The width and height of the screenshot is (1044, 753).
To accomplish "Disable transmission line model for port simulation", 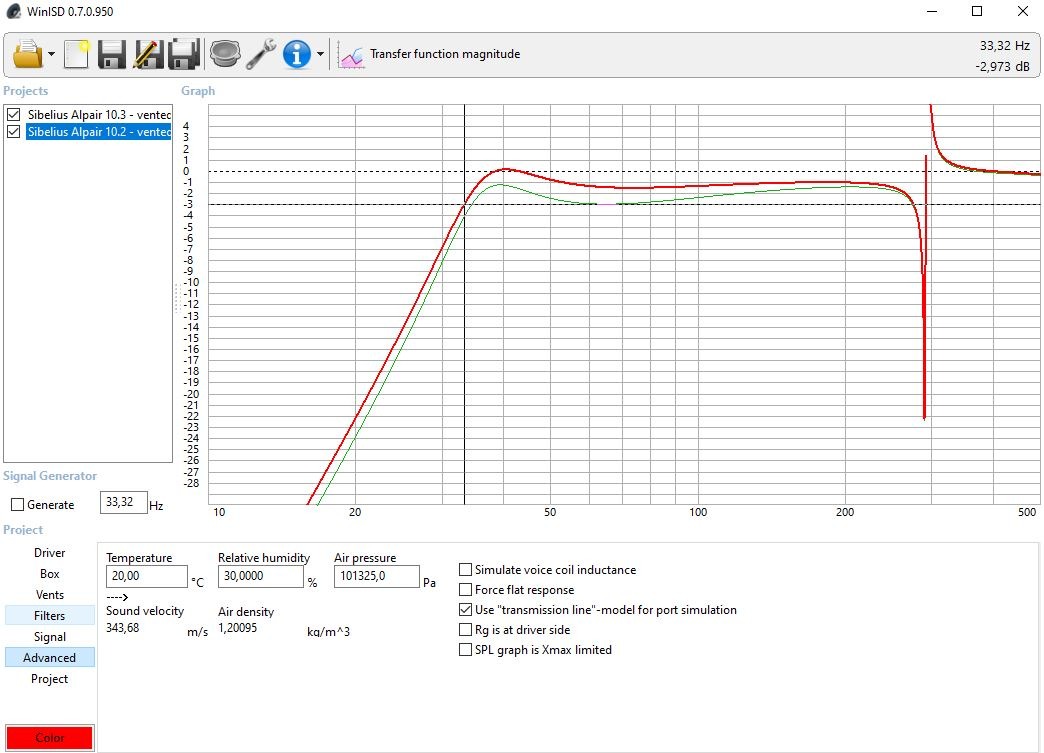I will click(465, 610).
